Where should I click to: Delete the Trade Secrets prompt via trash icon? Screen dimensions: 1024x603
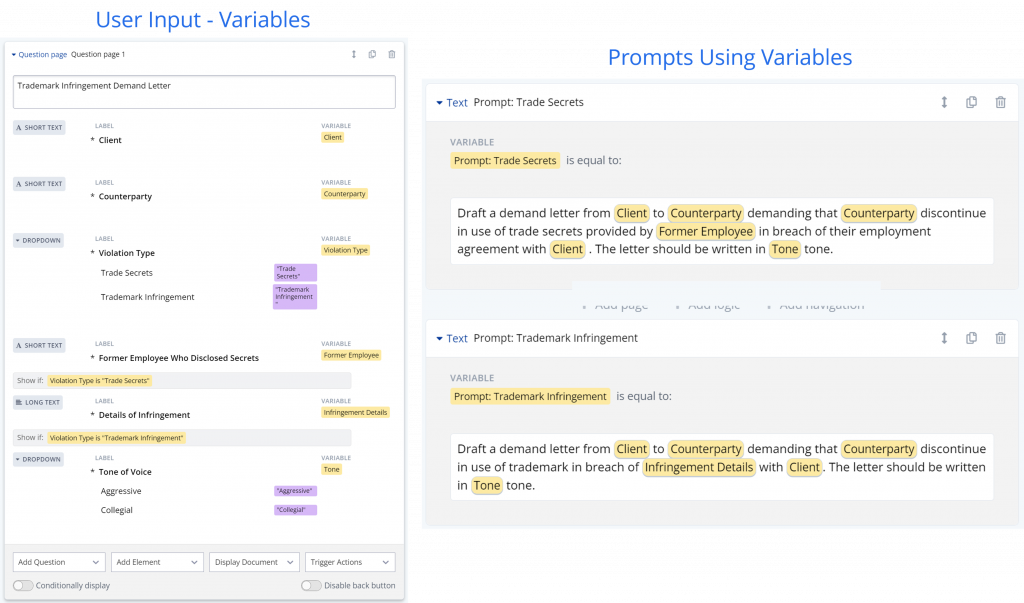(1000, 101)
